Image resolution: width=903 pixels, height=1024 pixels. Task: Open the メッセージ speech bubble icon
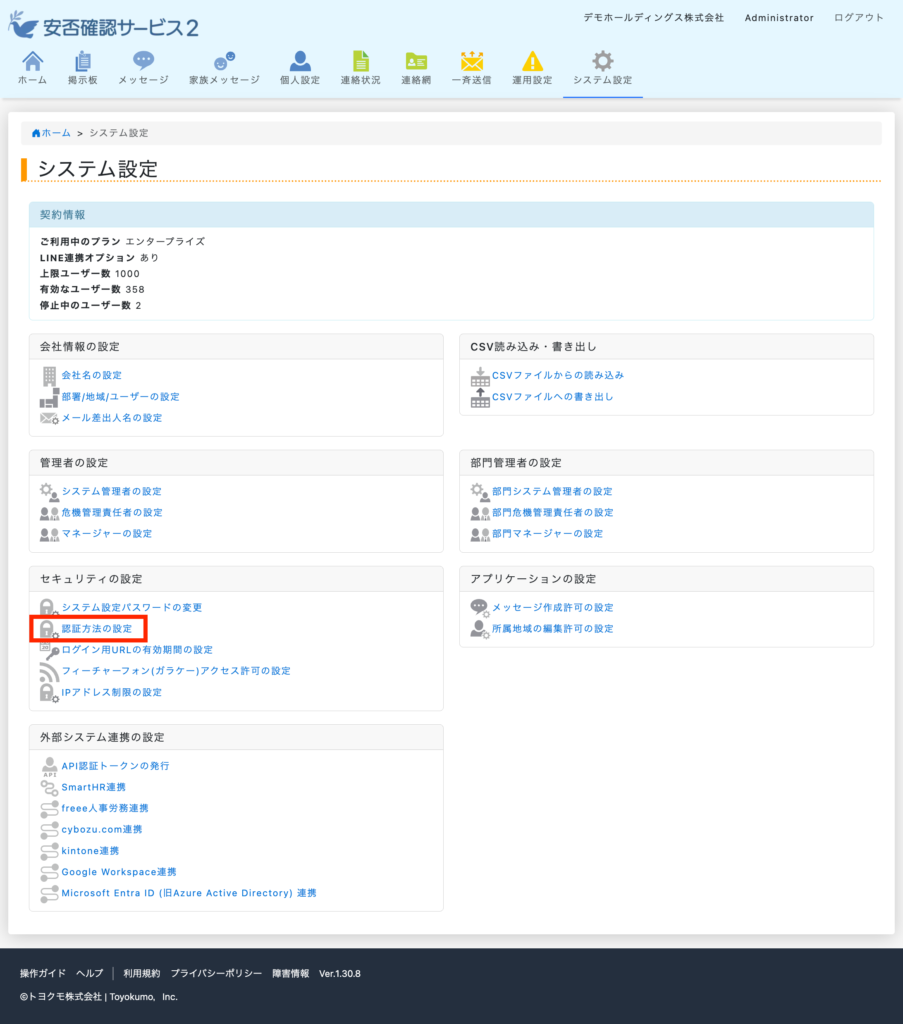point(143,61)
